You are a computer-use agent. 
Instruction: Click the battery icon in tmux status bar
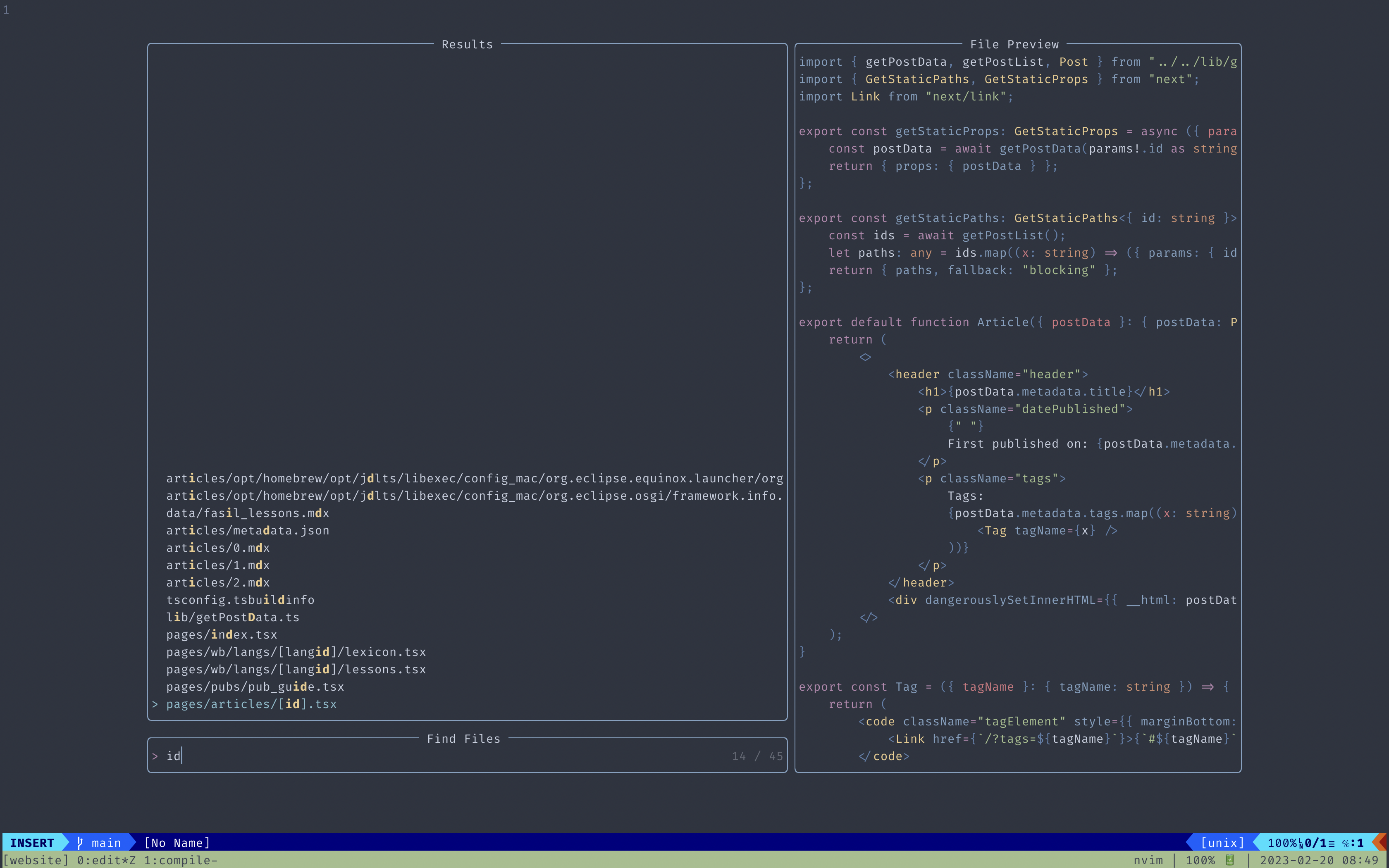[1229, 860]
